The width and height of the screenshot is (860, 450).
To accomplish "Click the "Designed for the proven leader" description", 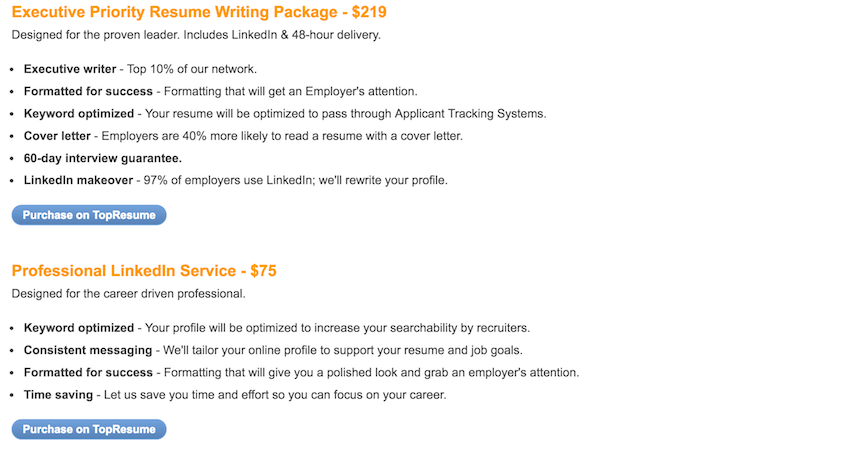I will [x=196, y=35].
